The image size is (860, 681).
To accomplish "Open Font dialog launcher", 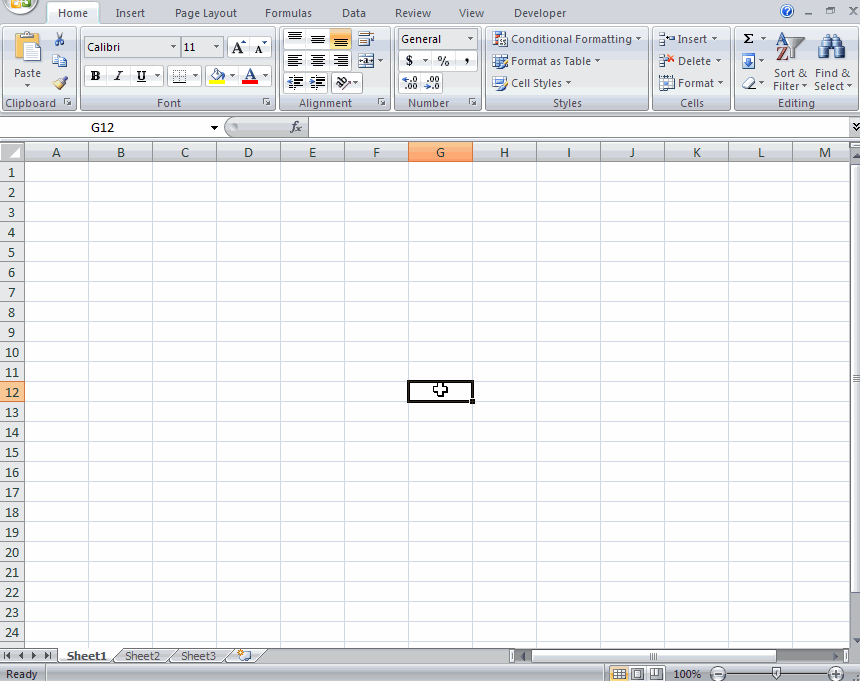I will 267,103.
